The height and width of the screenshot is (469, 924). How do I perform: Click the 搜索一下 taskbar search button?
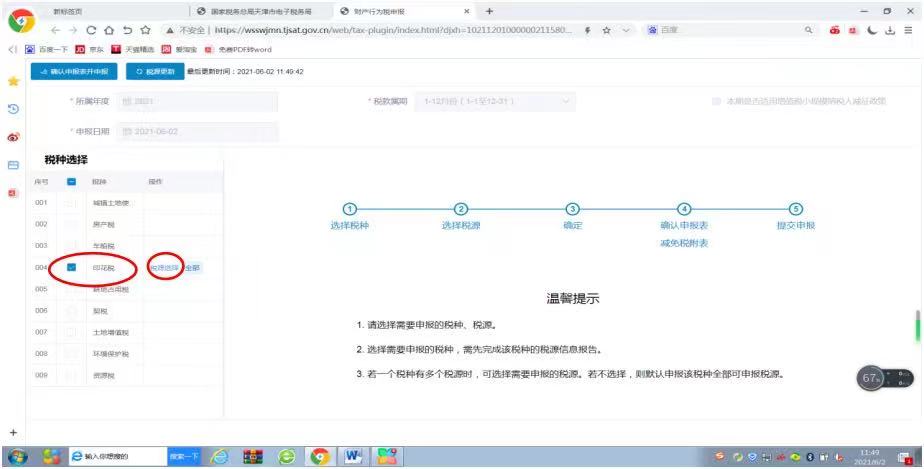[184, 457]
